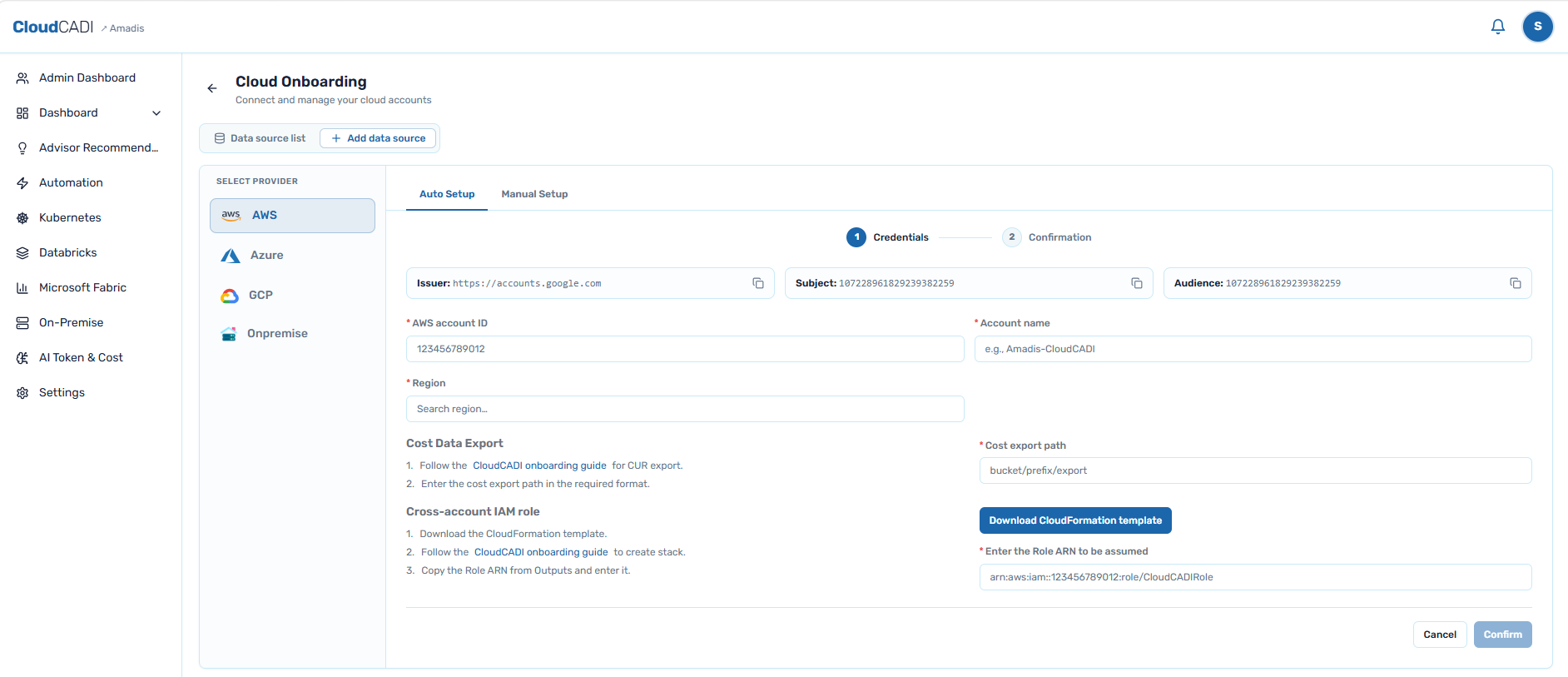
Task: Click the Kubernetes wheel icon
Action: point(22,217)
